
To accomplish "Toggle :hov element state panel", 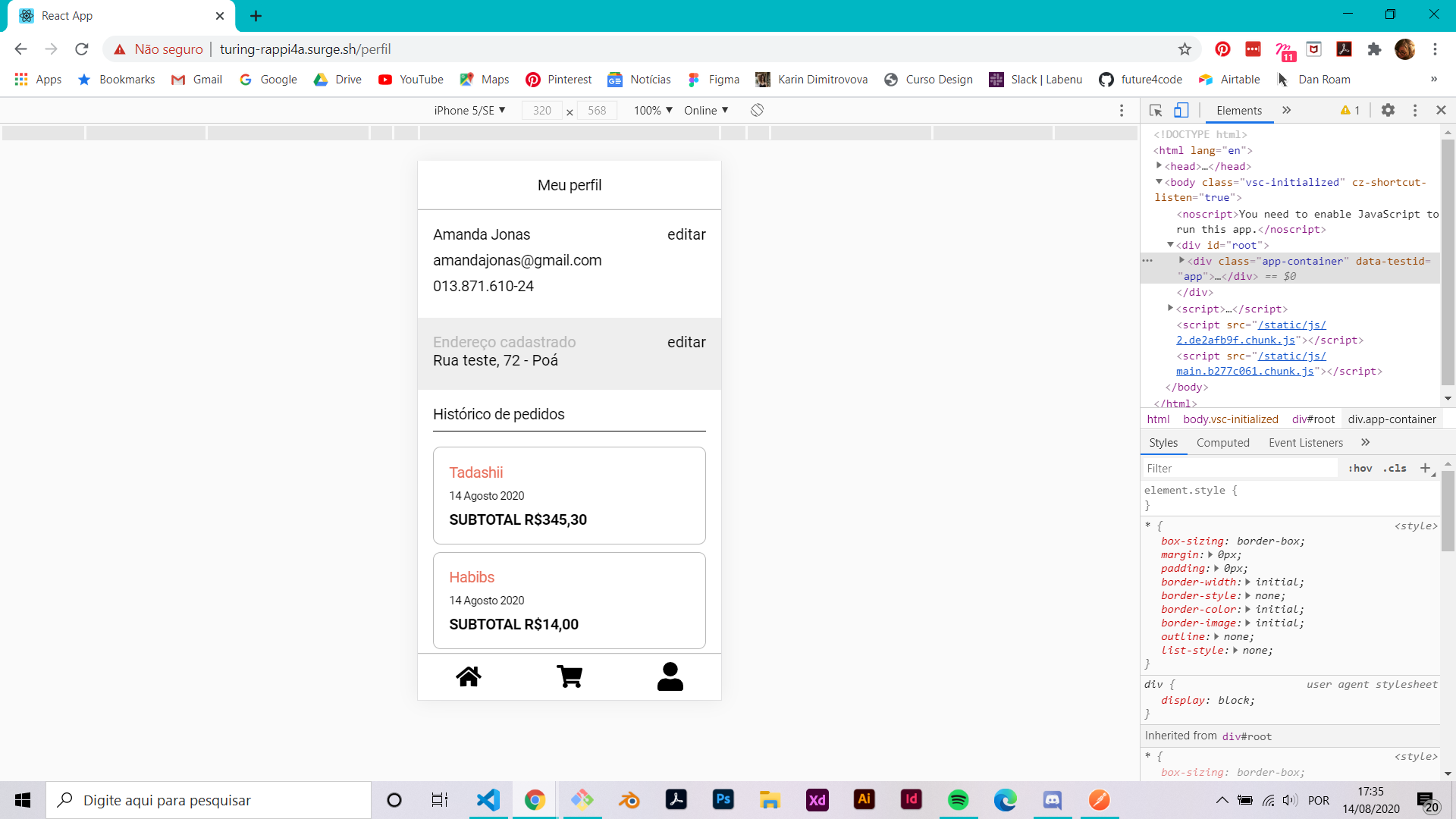I will coord(1360,469).
